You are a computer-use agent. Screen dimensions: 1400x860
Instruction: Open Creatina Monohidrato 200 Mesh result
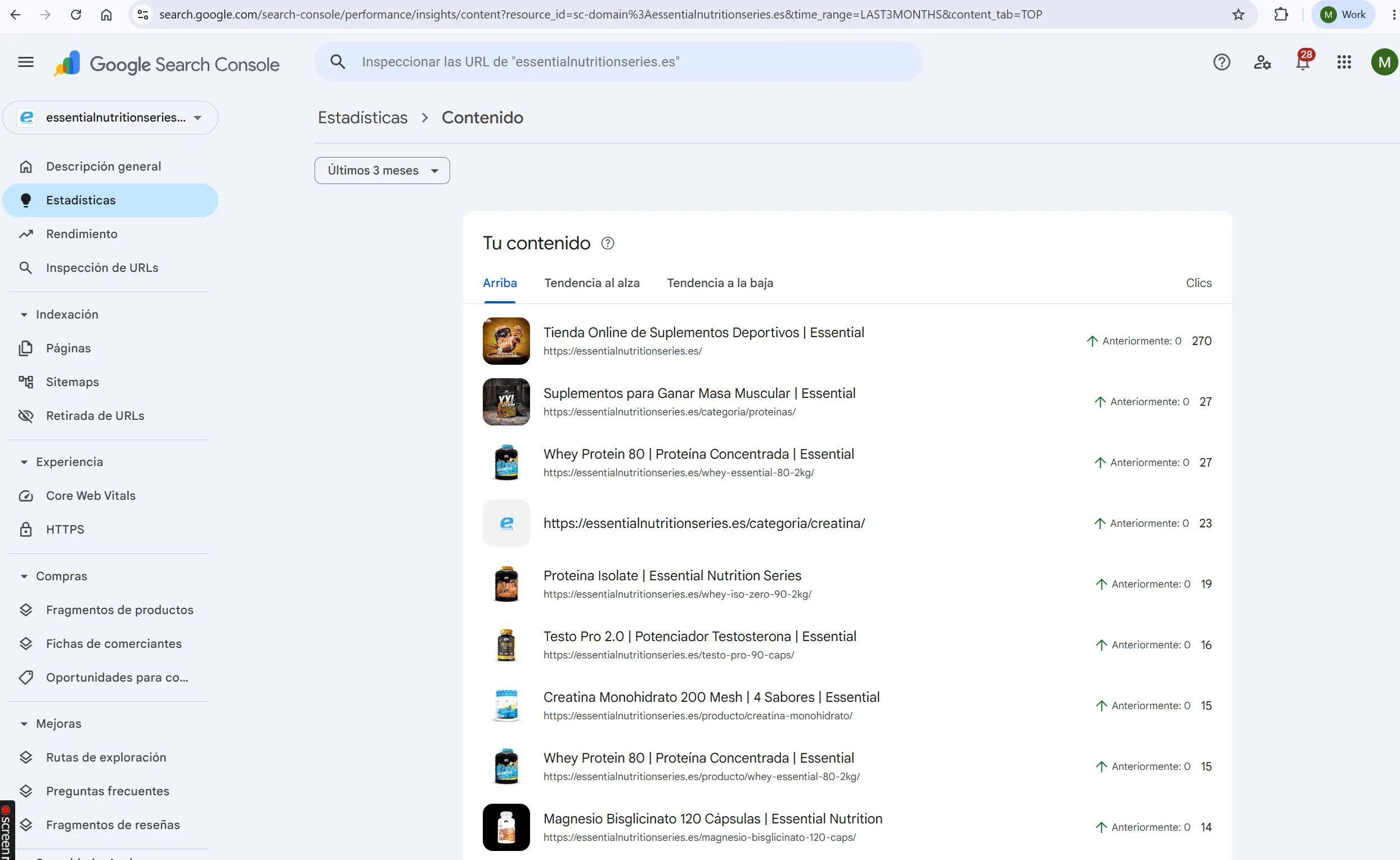[847, 706]
